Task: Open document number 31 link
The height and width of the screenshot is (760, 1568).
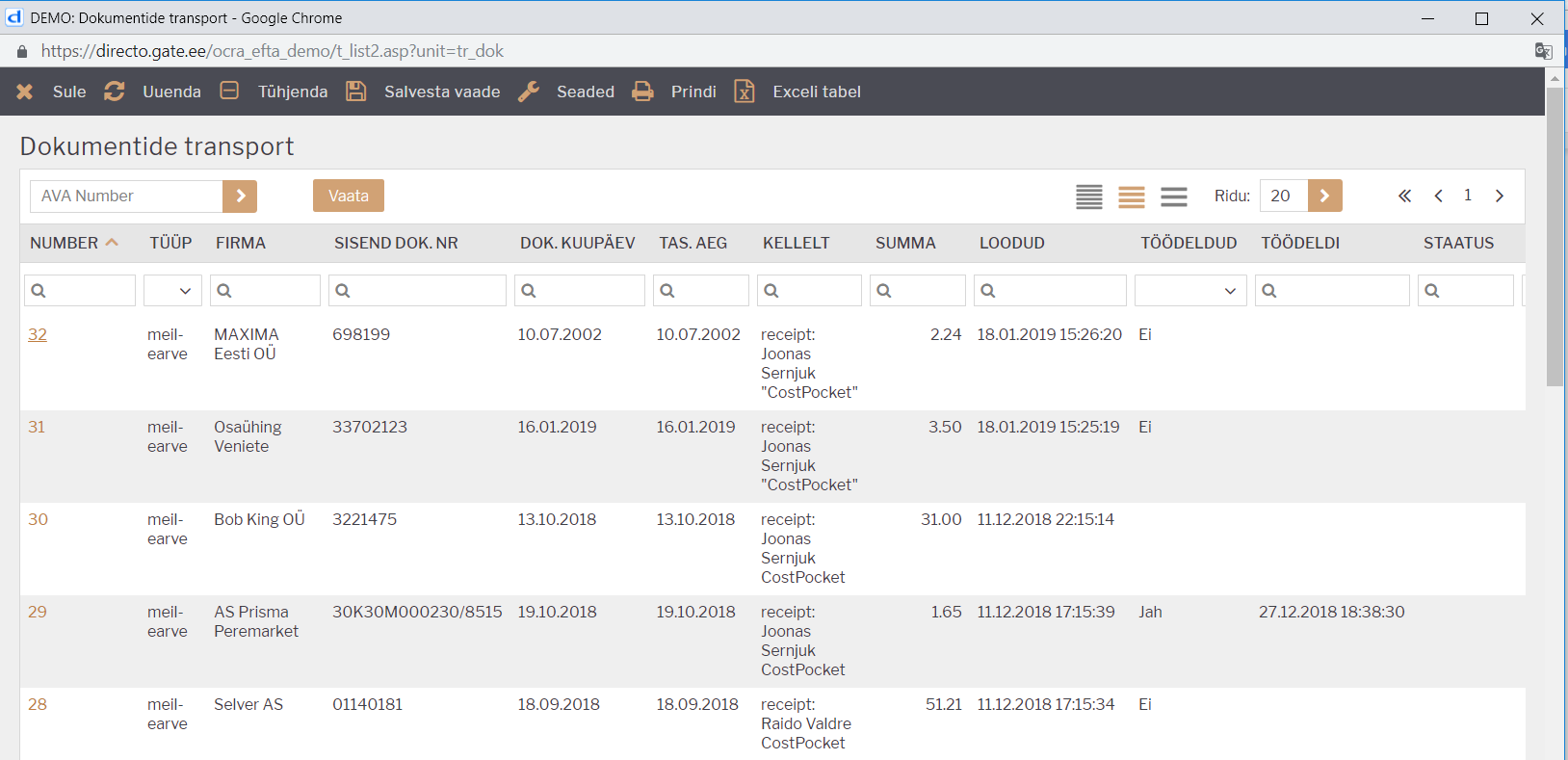Action: pos(37,427)
